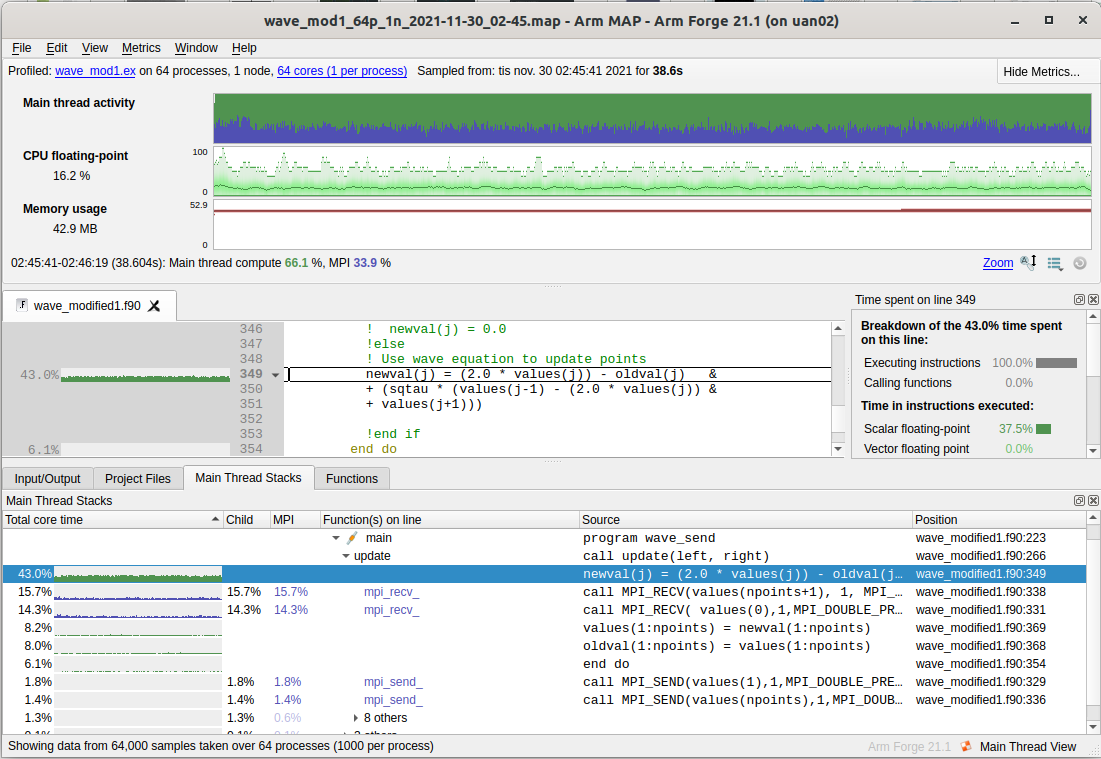
Task: Click the grey reset zoom circular icon
Action: (1080, 263)
